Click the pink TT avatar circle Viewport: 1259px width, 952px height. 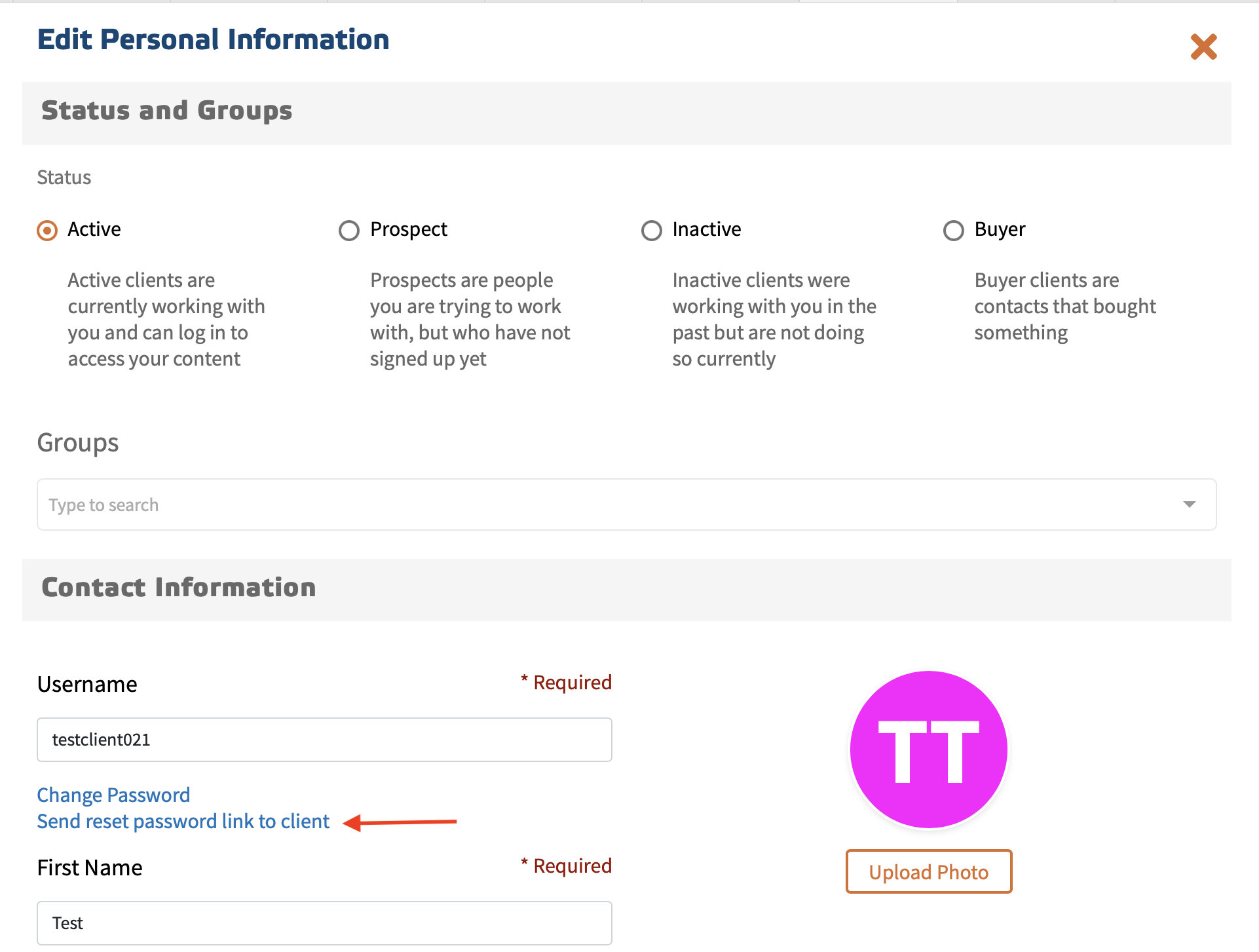pyautogui.click(x=928, y=750)
